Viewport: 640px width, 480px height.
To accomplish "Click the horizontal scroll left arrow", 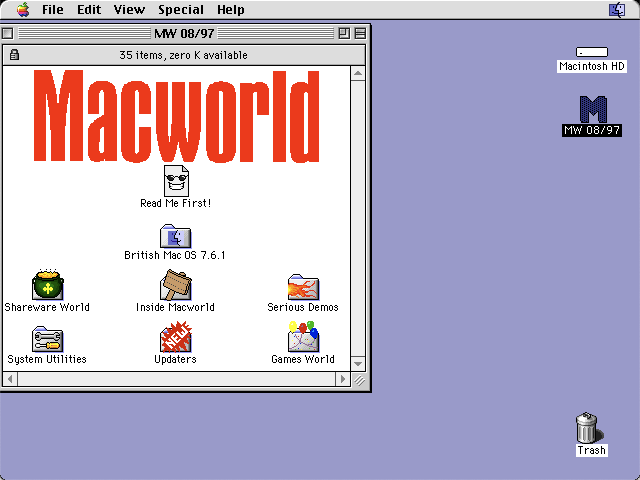I will coord(10,379).
